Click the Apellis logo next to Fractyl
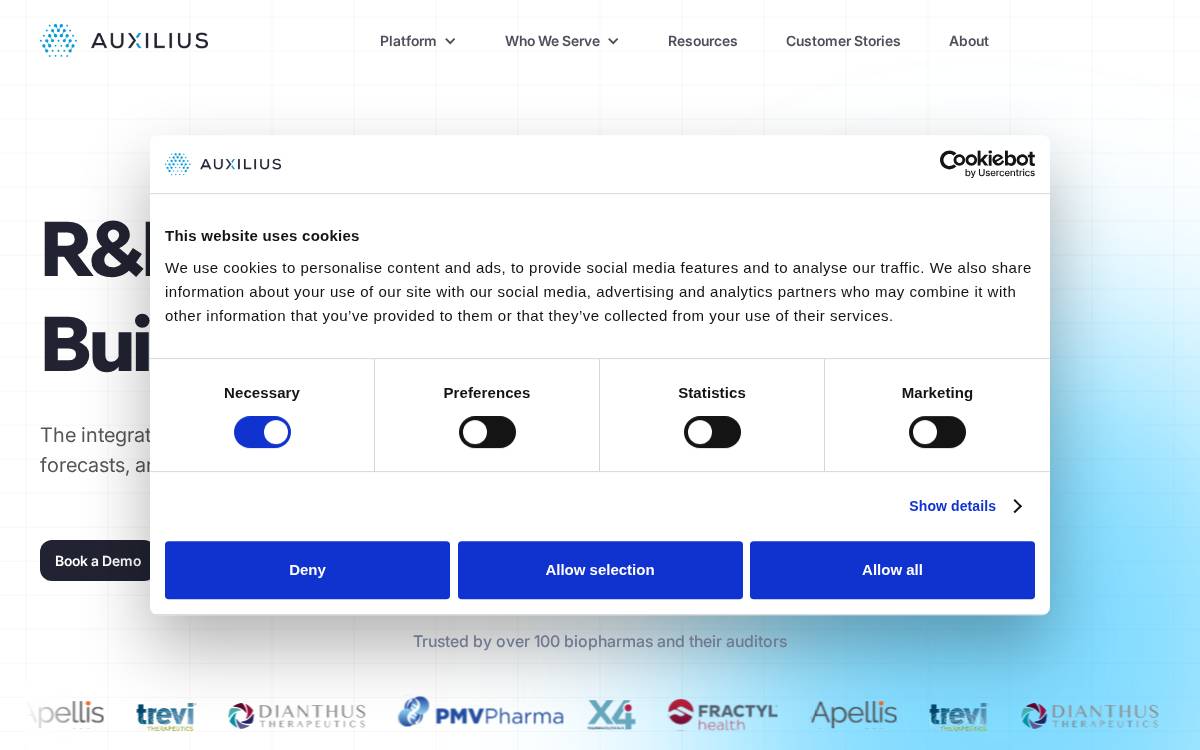Image resolution: width=1200 pixels, height=750 pixels. click(853, 714)
